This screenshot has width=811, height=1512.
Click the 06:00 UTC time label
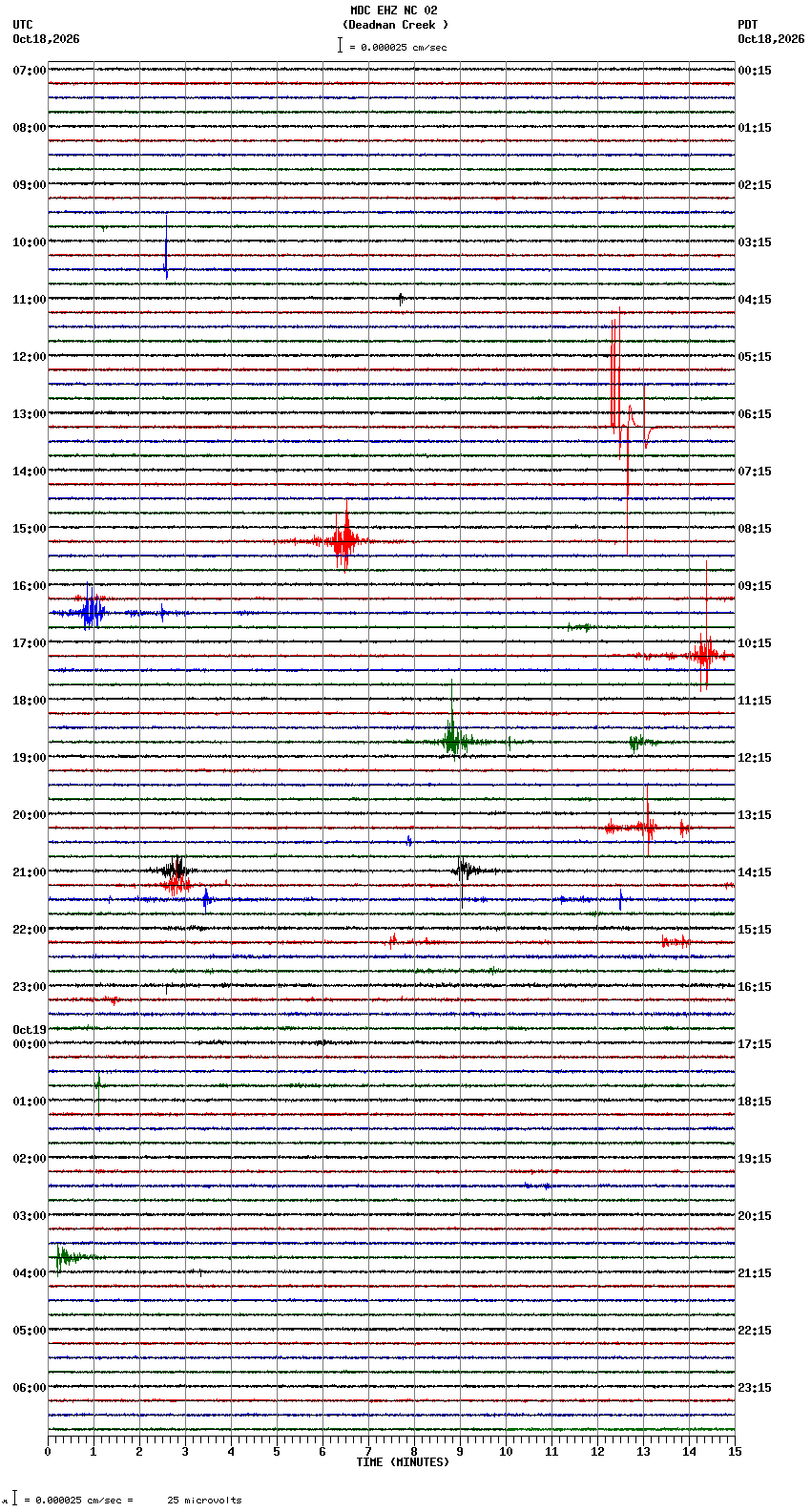coord(30,1388)
